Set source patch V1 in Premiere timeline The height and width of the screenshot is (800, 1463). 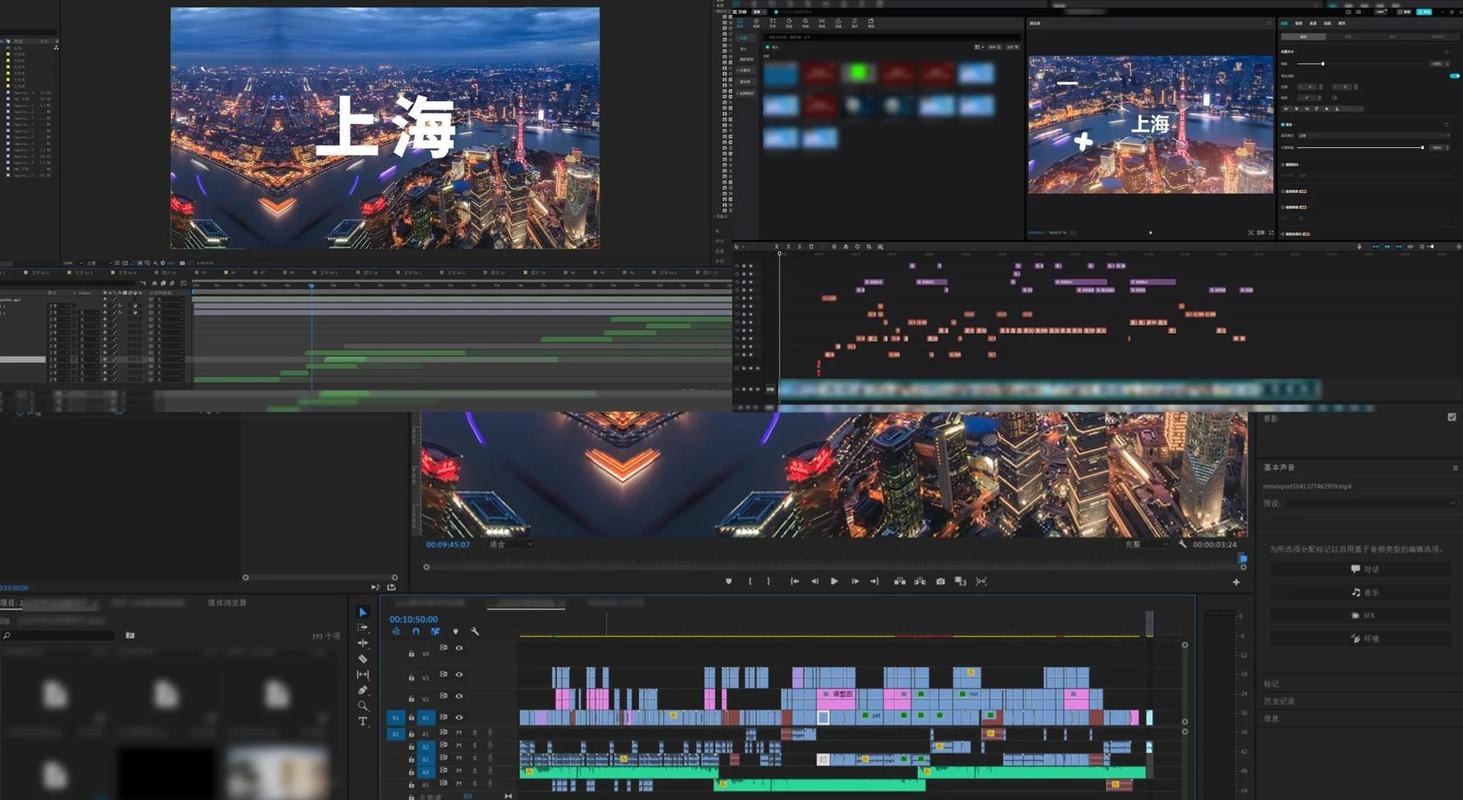tap(396, 717)
